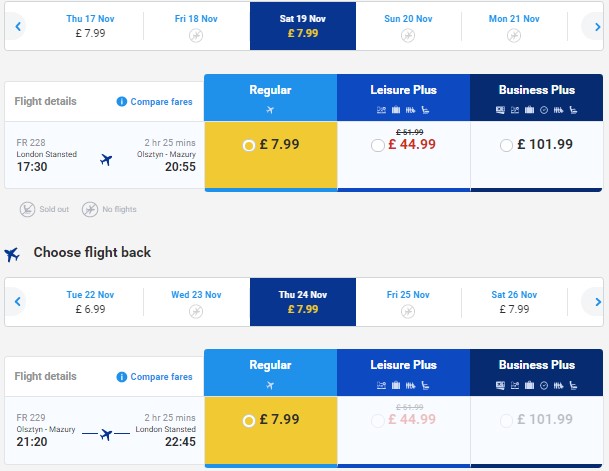Screen dimensions: 609x471
Task: Open Compare fares link for return flight
Action: (161, 377)
